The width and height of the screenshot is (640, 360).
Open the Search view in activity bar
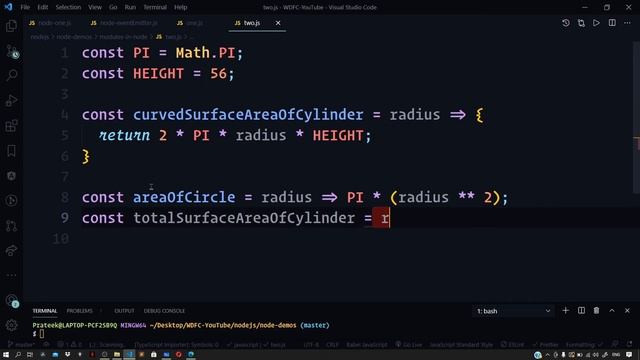tap(11, 75)
